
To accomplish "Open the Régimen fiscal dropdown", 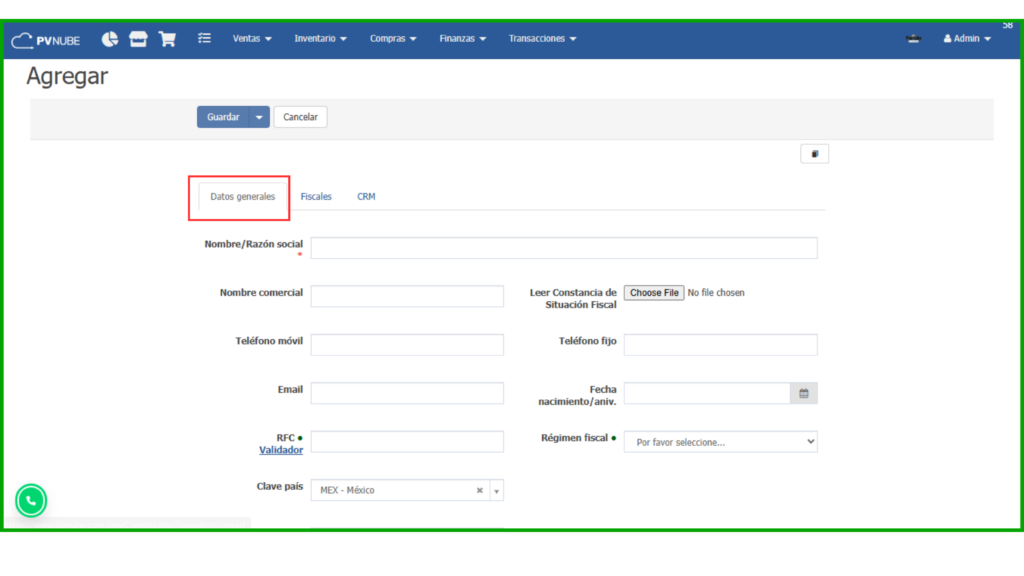I will [x=720, y=441].
